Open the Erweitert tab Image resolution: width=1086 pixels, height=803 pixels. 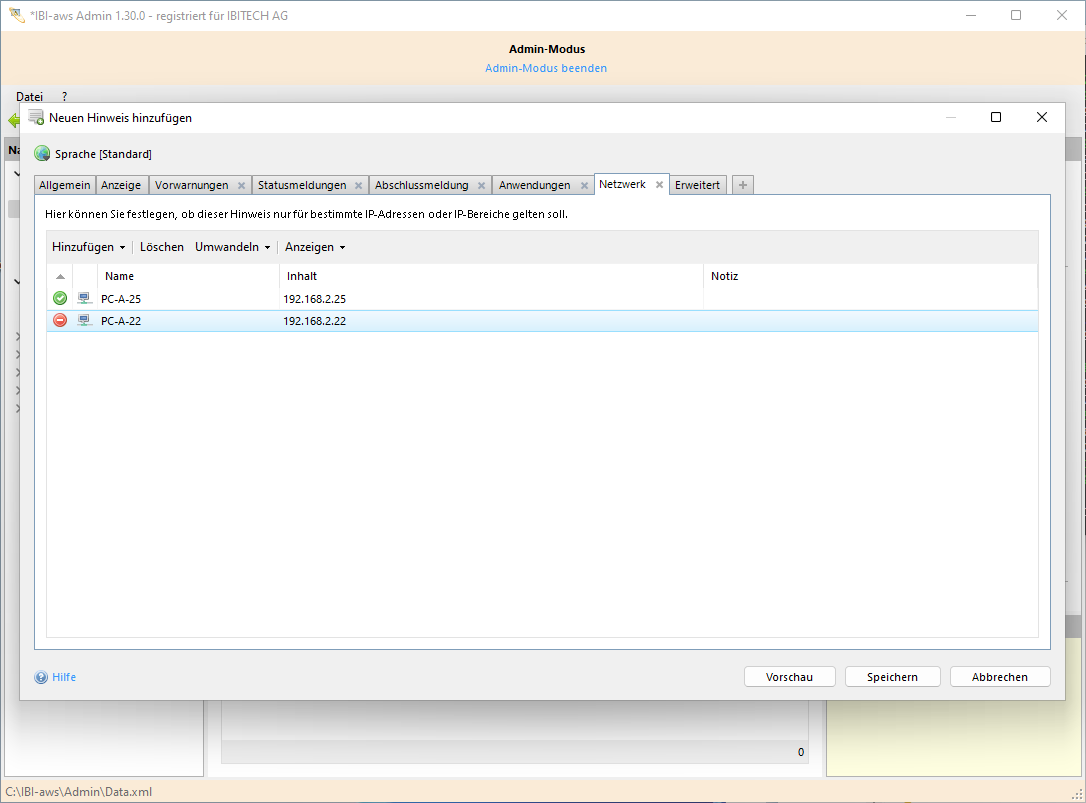pyautogui.click(x=697, y=185)
